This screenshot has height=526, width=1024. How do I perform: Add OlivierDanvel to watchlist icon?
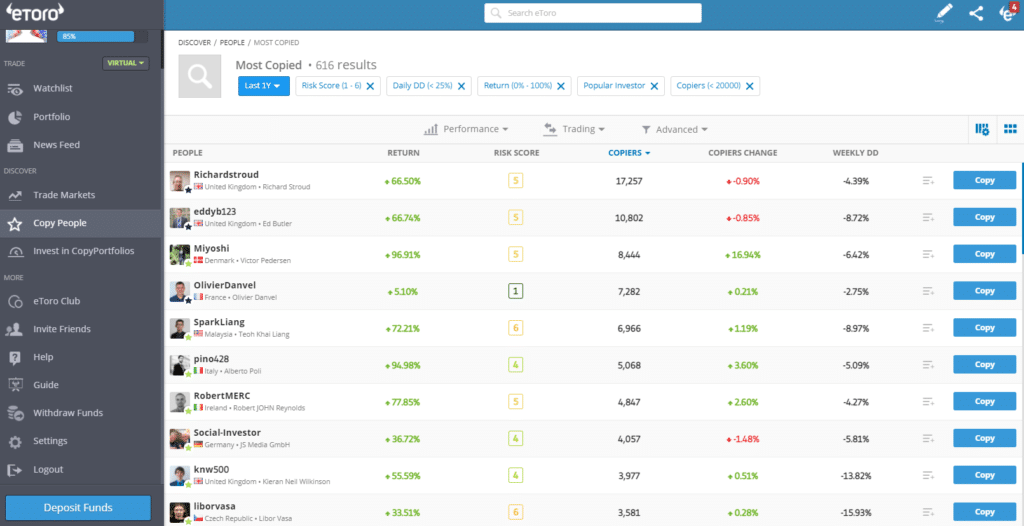[x=928, y=291]
